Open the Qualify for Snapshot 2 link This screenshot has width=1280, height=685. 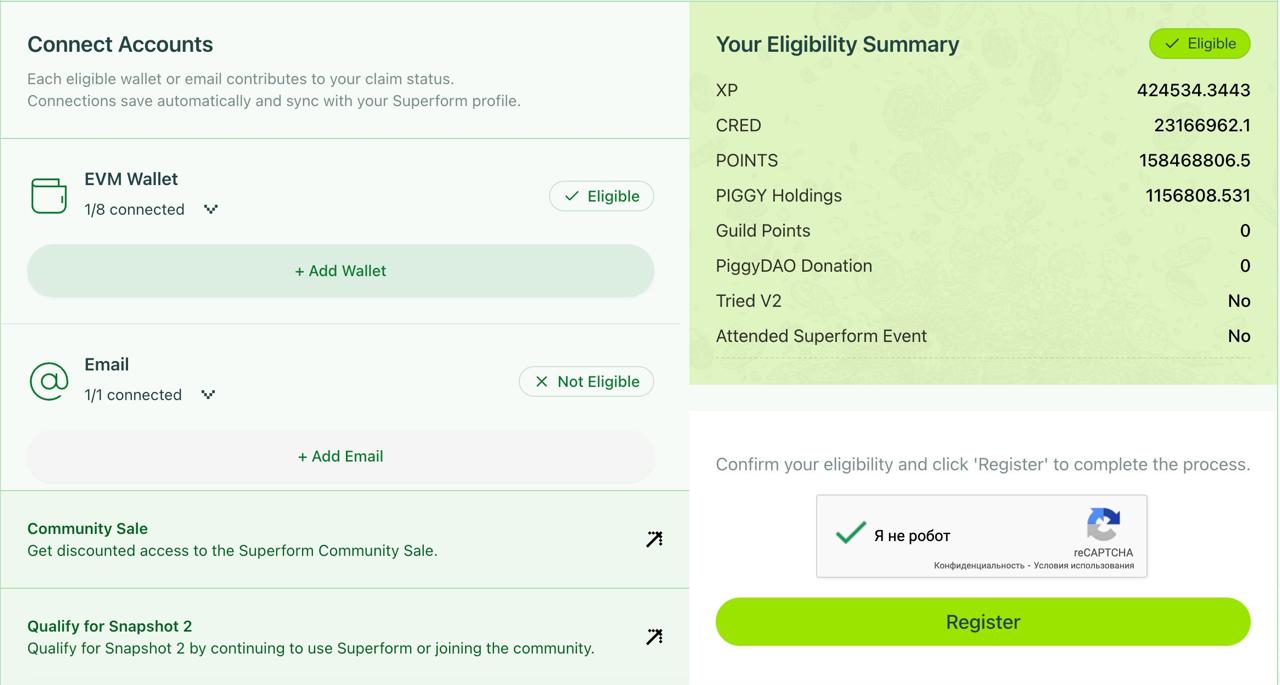point(110,626)
